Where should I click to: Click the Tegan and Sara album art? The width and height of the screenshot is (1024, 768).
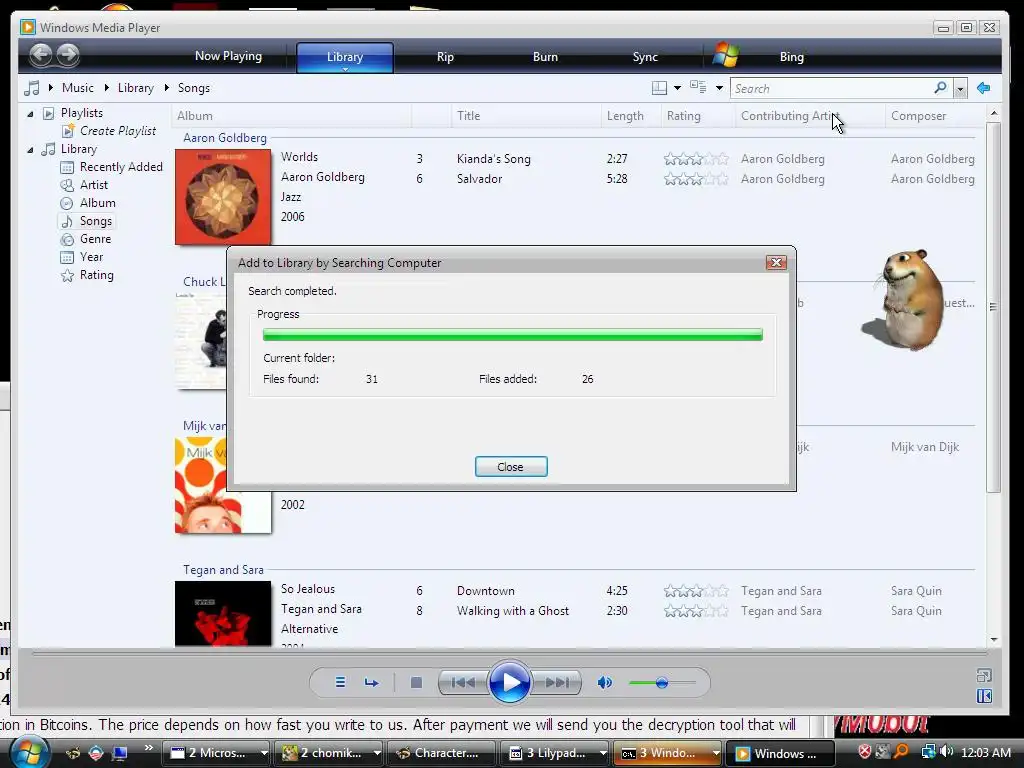coord(223,614)
